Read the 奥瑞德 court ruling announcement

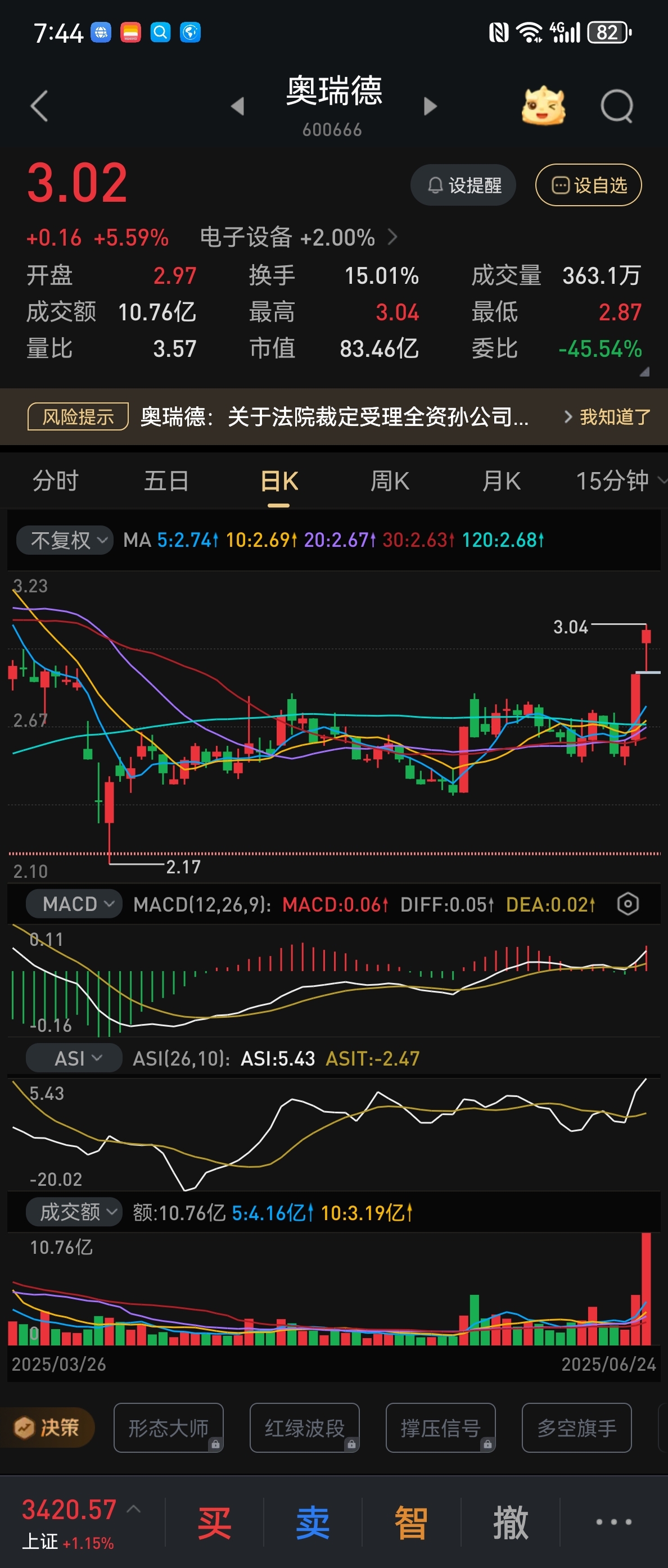click(335, 417)
